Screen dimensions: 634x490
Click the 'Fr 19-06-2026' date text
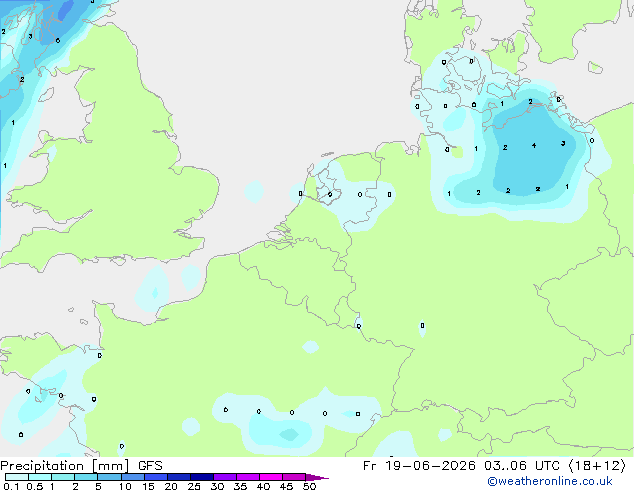coord(419,466)
